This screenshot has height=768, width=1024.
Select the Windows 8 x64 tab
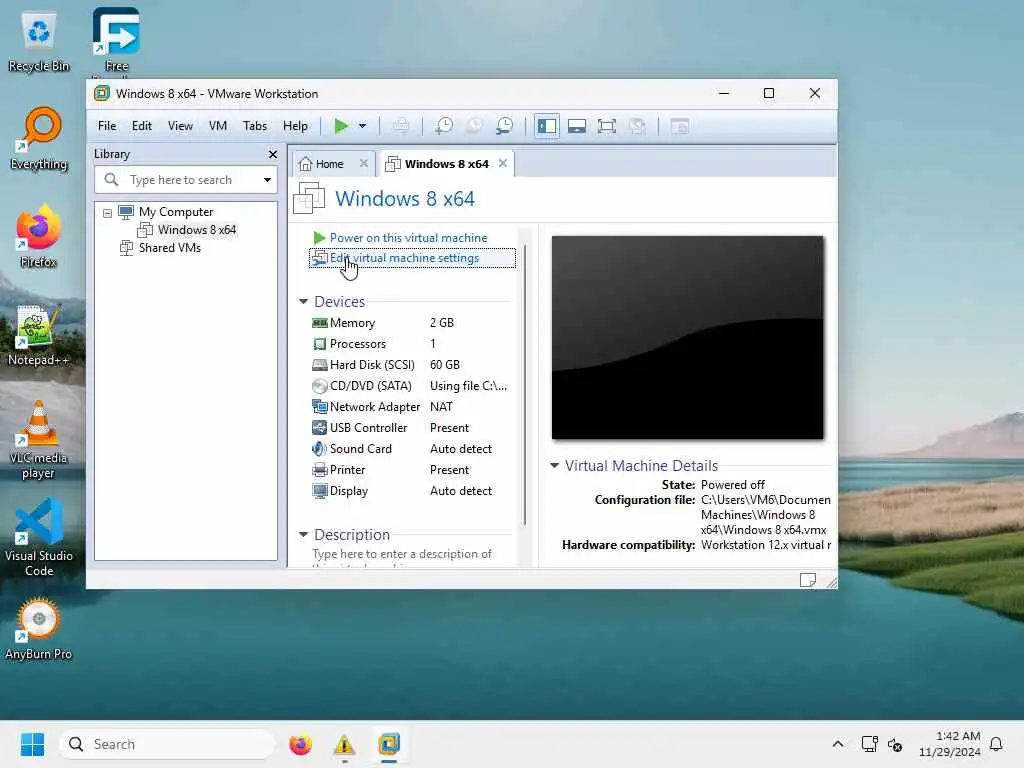coord(446,164)
